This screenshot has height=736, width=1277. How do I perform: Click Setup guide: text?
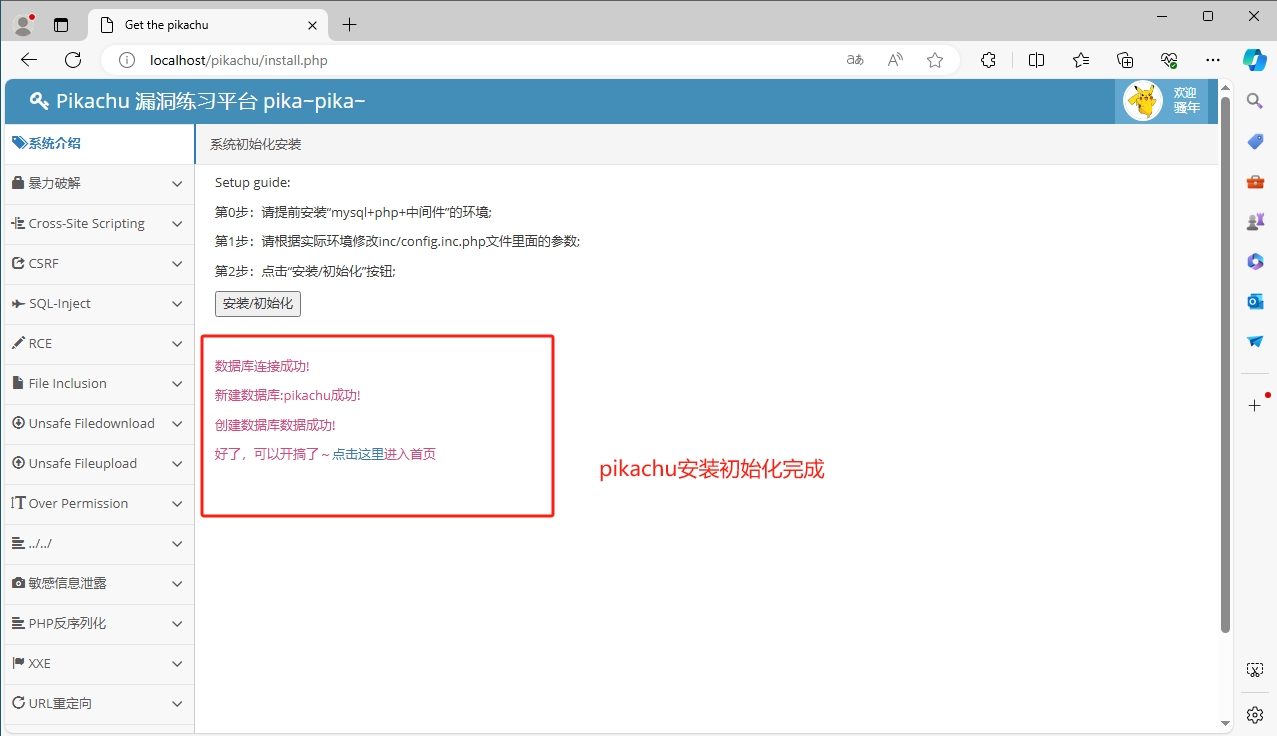253,183
